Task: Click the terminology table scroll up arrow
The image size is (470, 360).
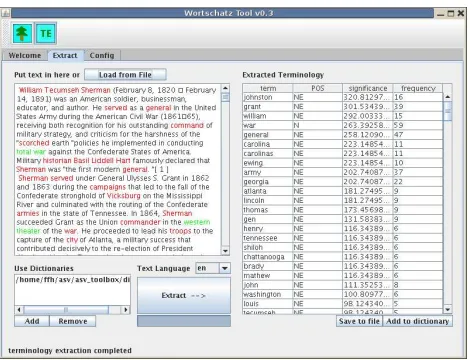Action: (x=447, y=97)
